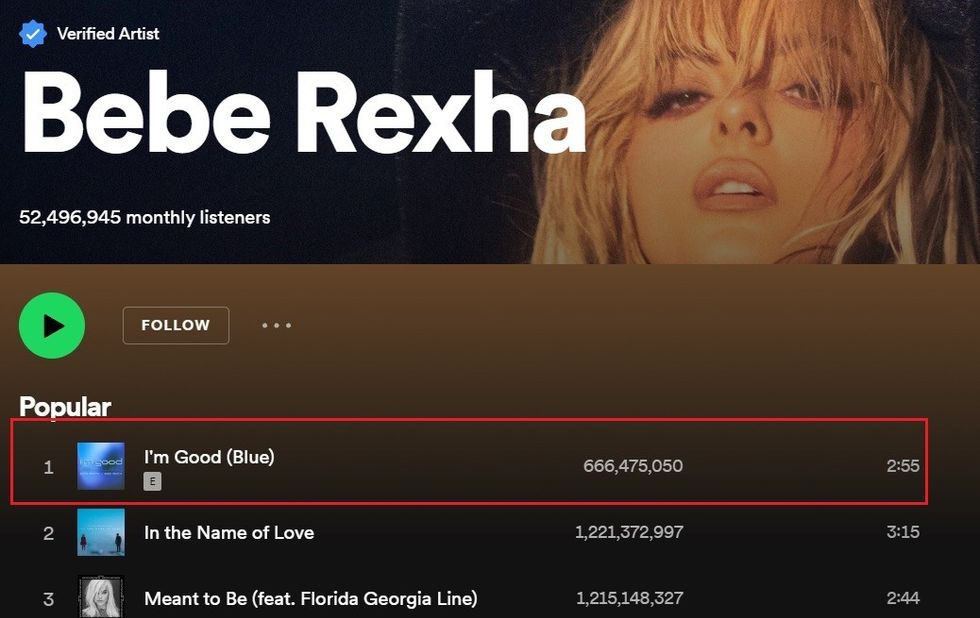Click the Meant to Be album artwork

point(101,598)
